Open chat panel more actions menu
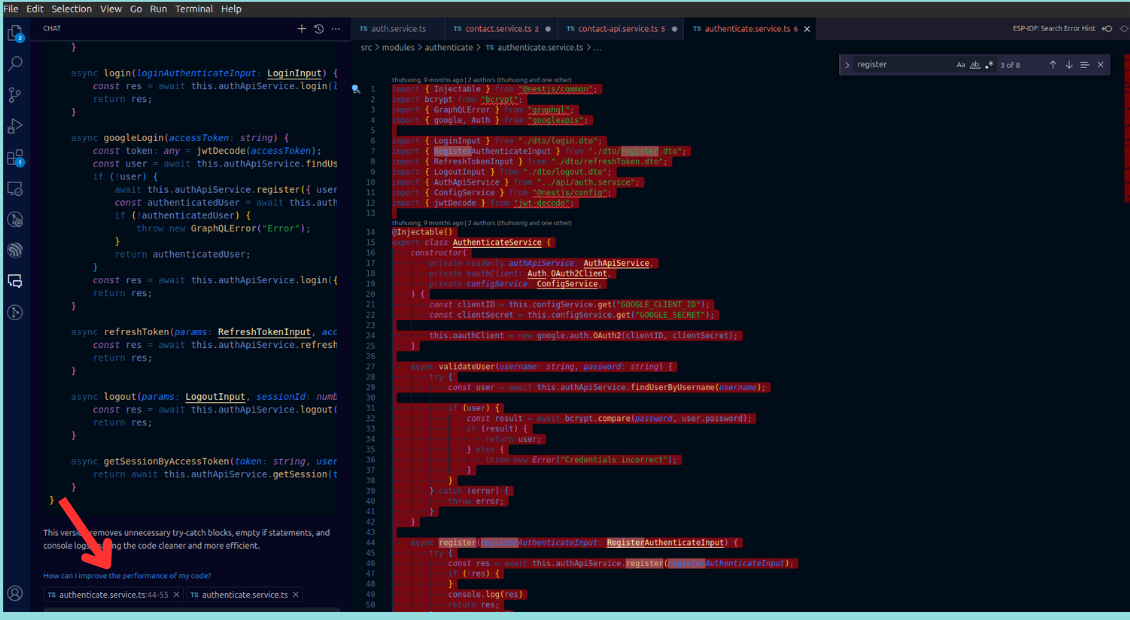This screenshot has width=1130, height=620. pyautogui.click(x=336, y=28)
